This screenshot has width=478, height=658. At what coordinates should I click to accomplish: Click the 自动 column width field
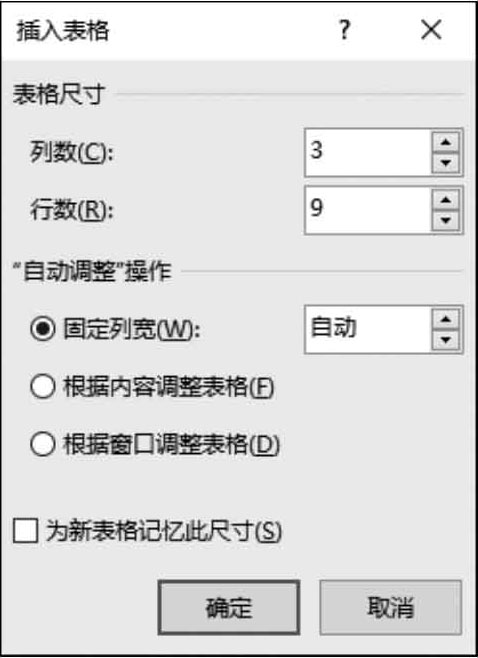tap(368, 329)
